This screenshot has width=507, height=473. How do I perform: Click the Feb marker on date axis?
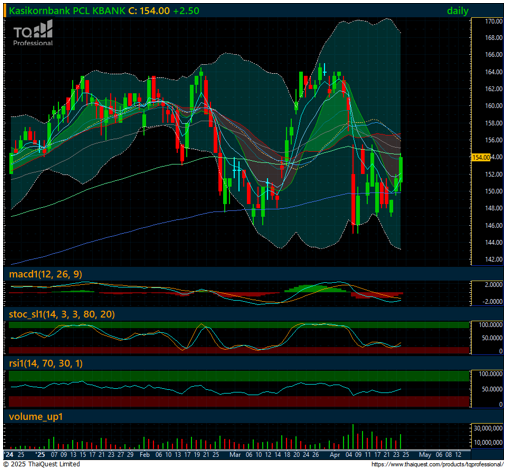(x=145, y=455)
